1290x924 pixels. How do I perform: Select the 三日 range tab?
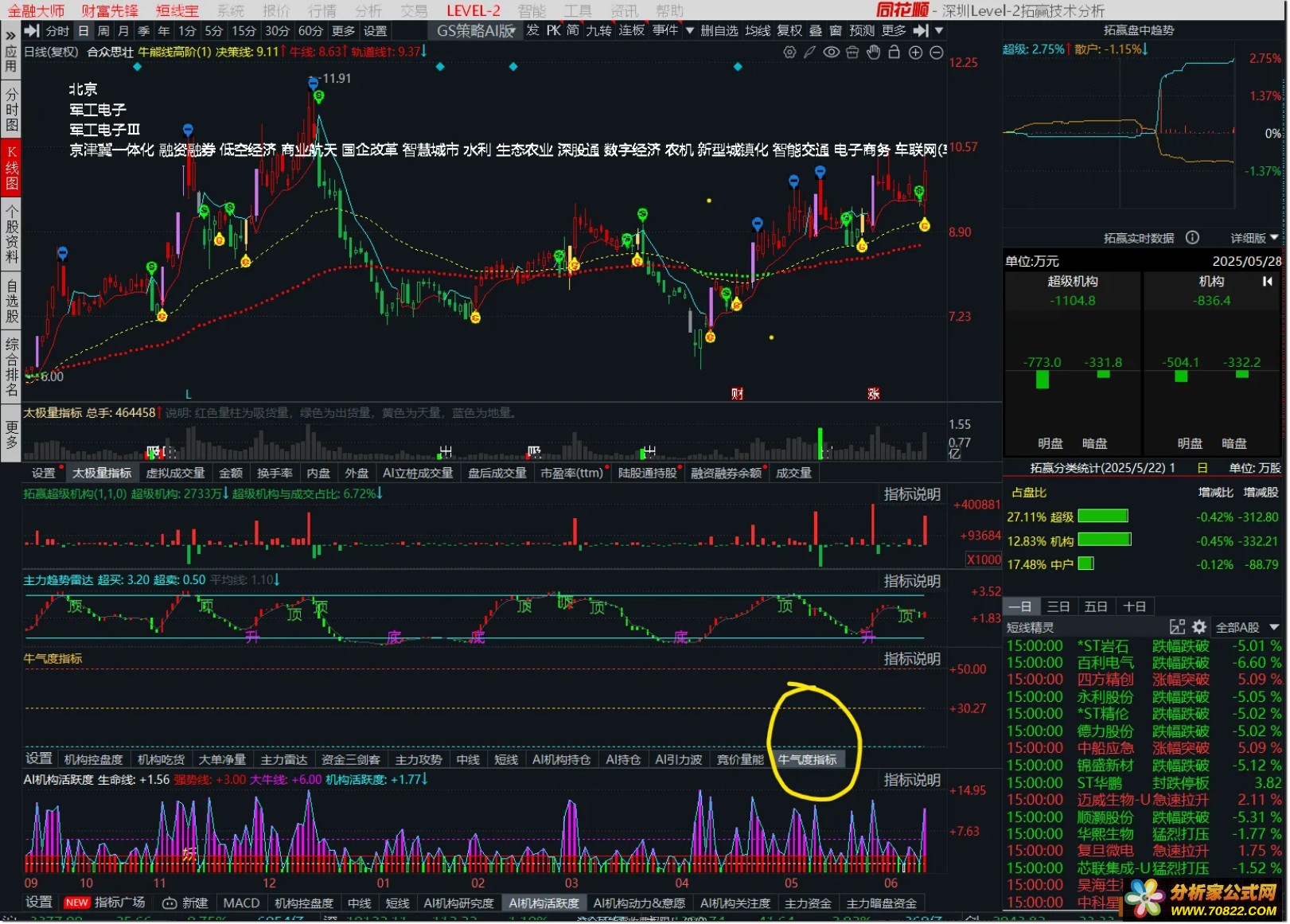[x=1058, y=606]
